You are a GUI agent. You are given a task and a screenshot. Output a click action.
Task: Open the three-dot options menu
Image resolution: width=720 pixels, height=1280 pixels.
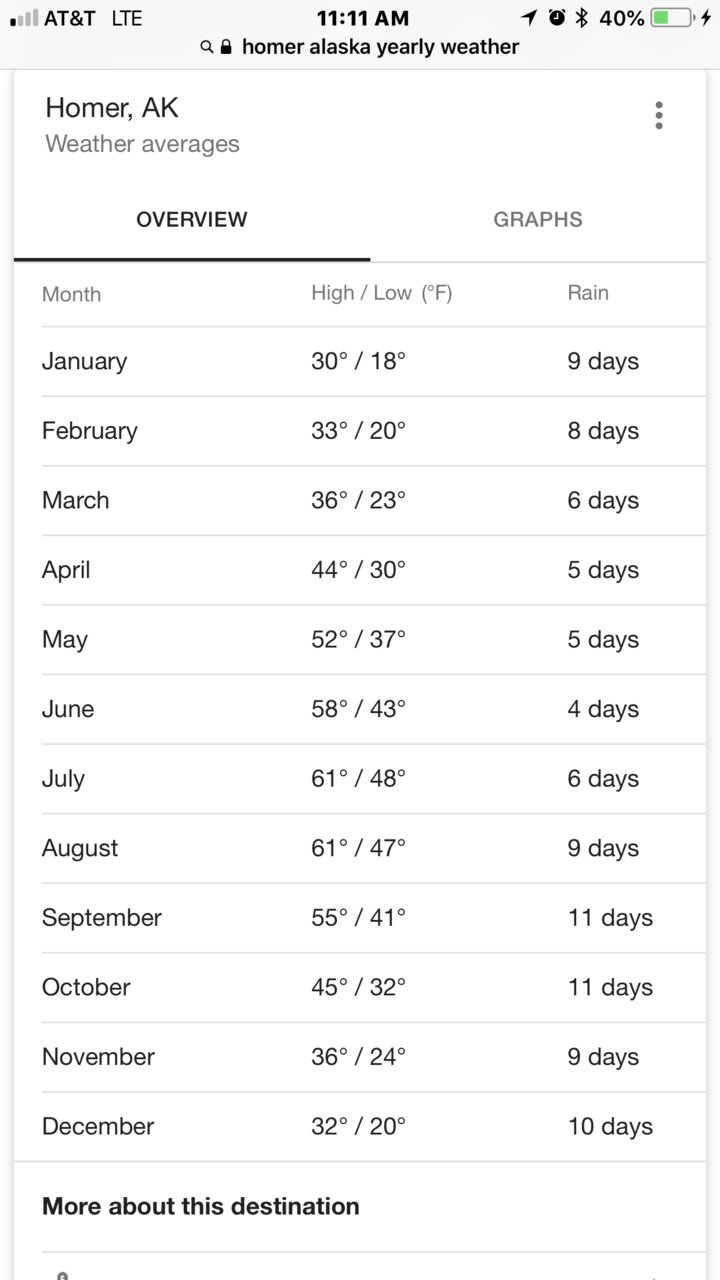[658, 115]
